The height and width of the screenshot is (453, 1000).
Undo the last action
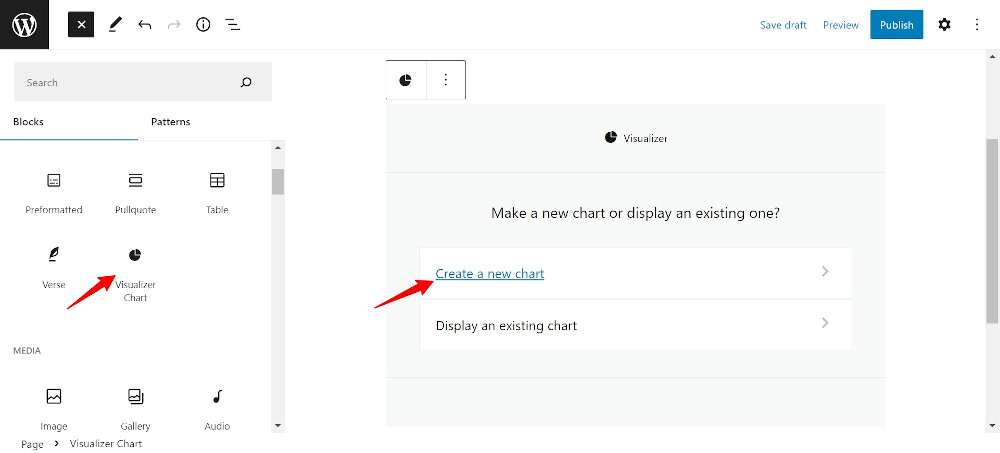point(145,25)
